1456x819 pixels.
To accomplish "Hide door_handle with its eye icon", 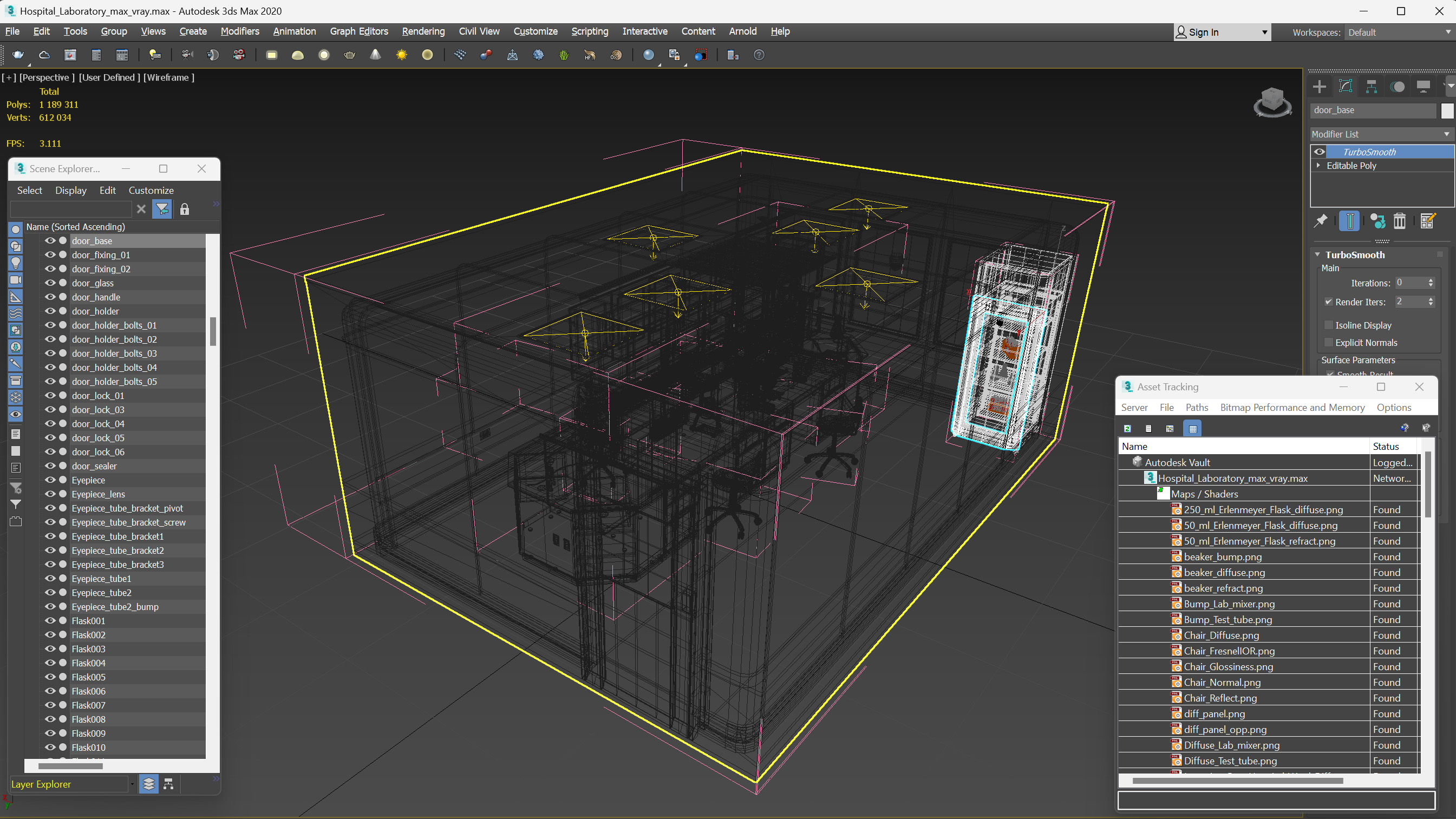I will click(50, 297).
